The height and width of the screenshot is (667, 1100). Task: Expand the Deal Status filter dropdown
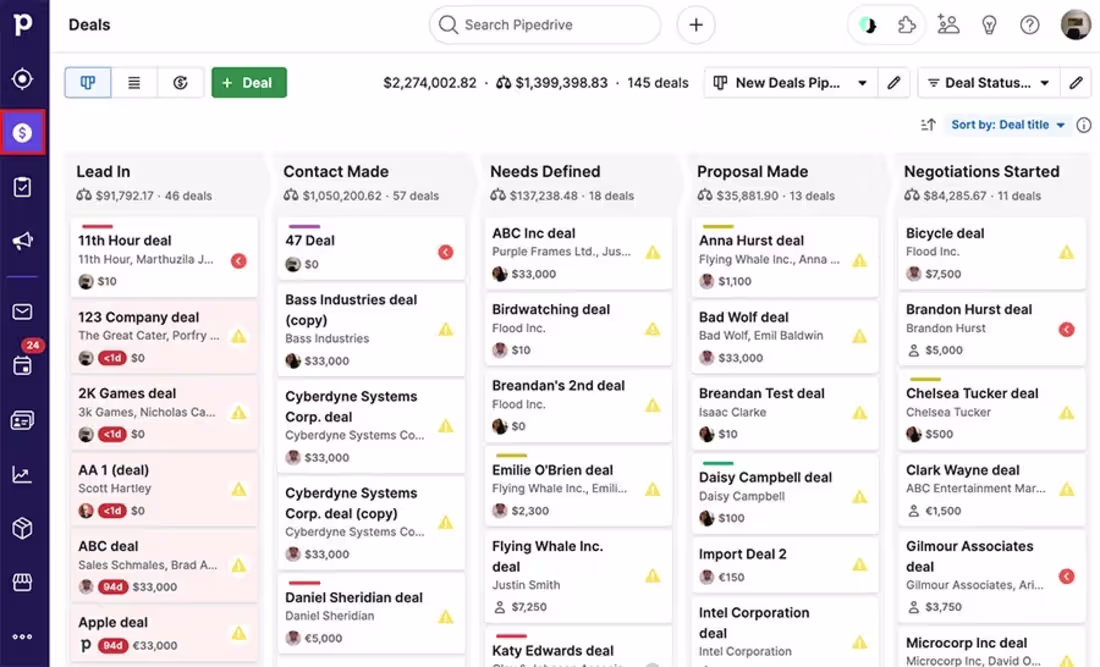(x=989, y=83)
